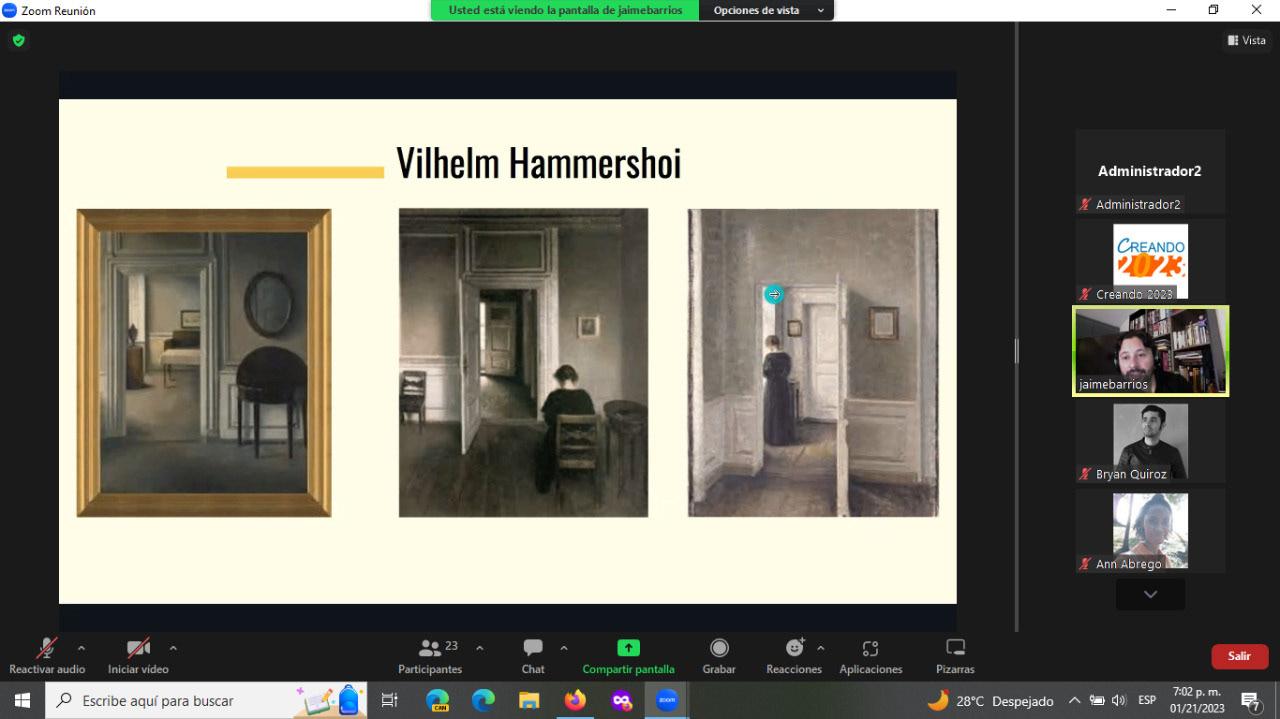1280x719 pixels.
Task: Click the green encryption shield icon
Action: point(18,41)
